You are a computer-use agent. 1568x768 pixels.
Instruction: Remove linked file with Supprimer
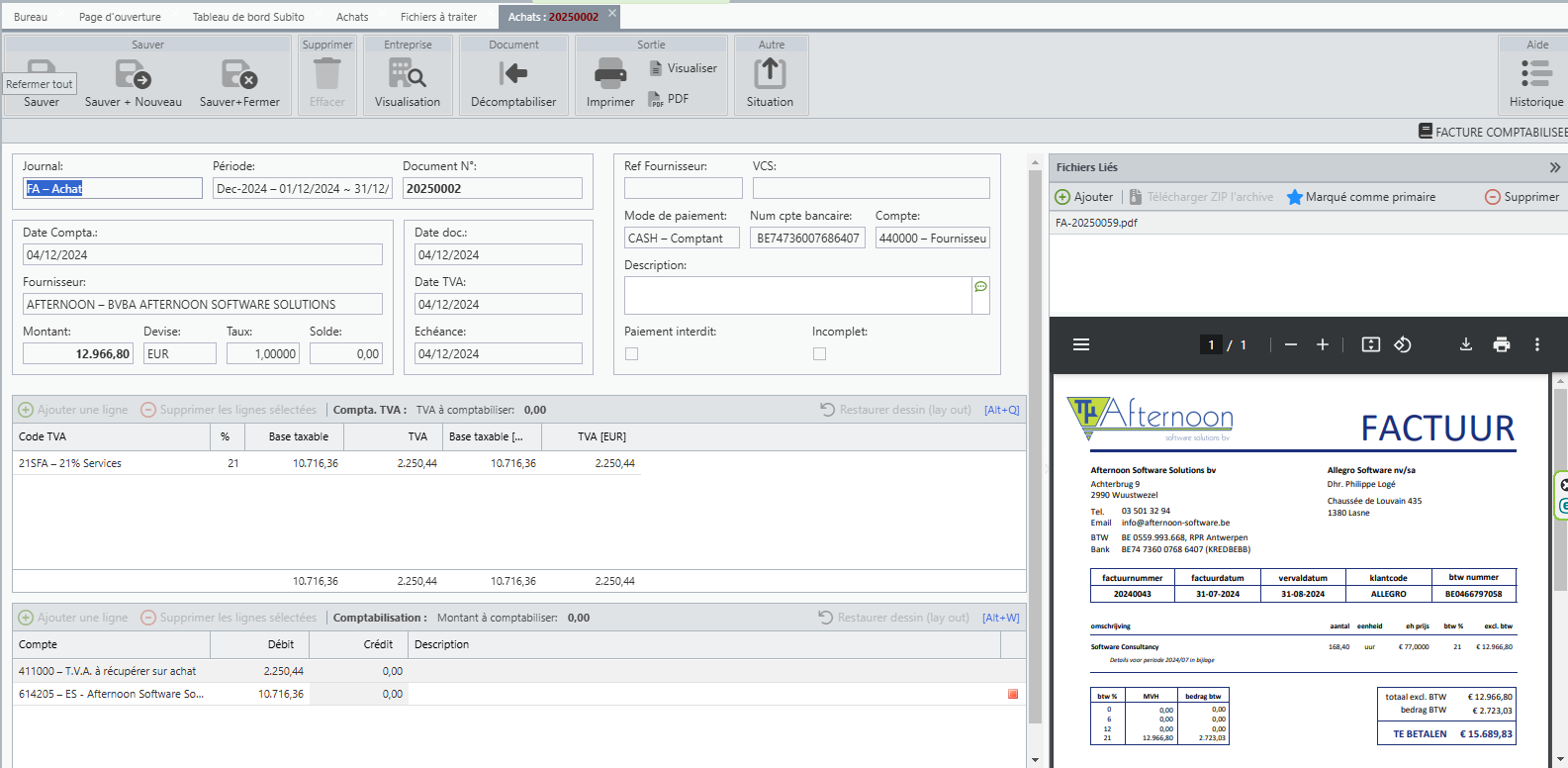(x=1522, y=197)
